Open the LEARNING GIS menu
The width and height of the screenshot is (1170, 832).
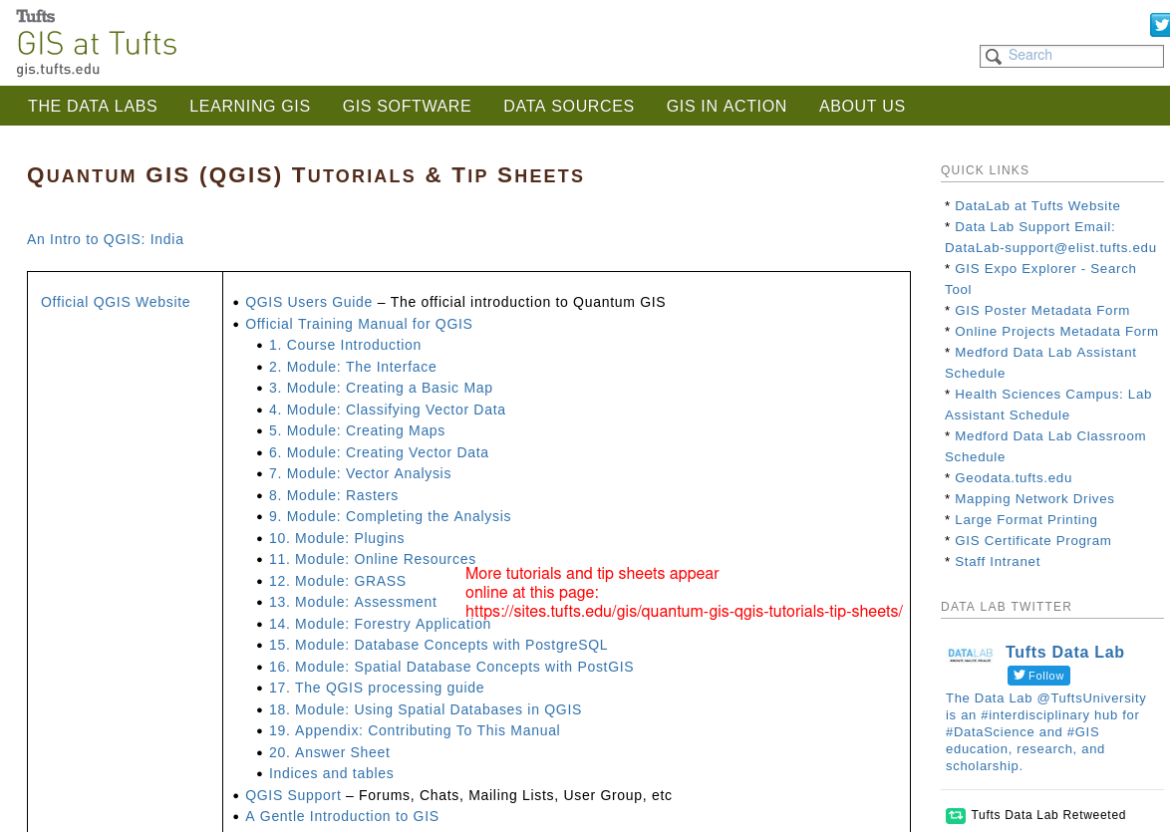pos(249,105)
